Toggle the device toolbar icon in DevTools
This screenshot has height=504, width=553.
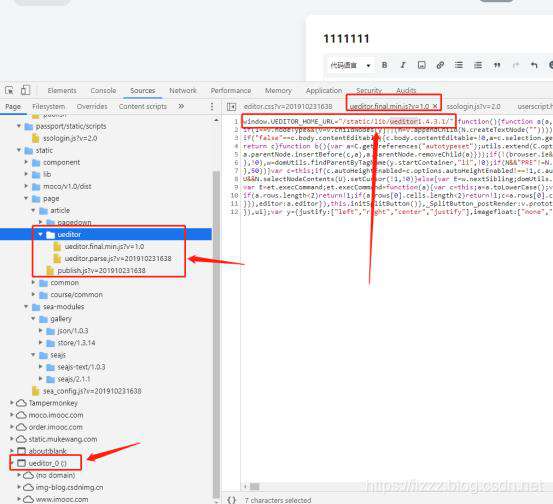pyautogui.click(x=25, y=90)
